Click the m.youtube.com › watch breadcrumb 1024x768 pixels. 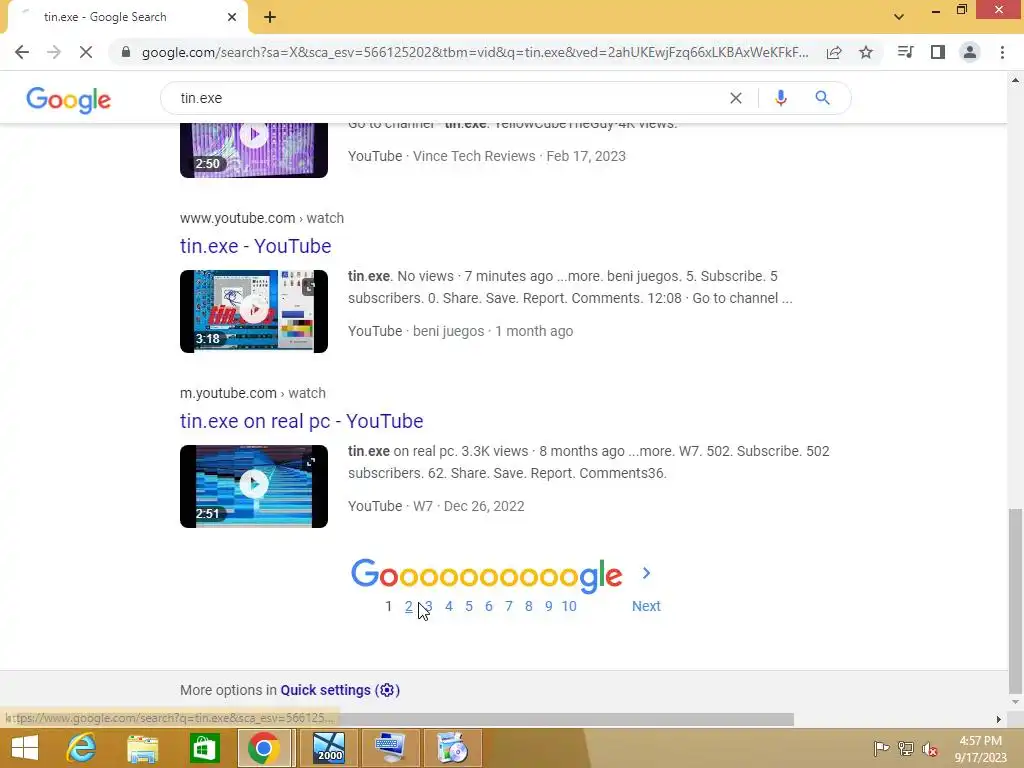[x=253, y=393]
